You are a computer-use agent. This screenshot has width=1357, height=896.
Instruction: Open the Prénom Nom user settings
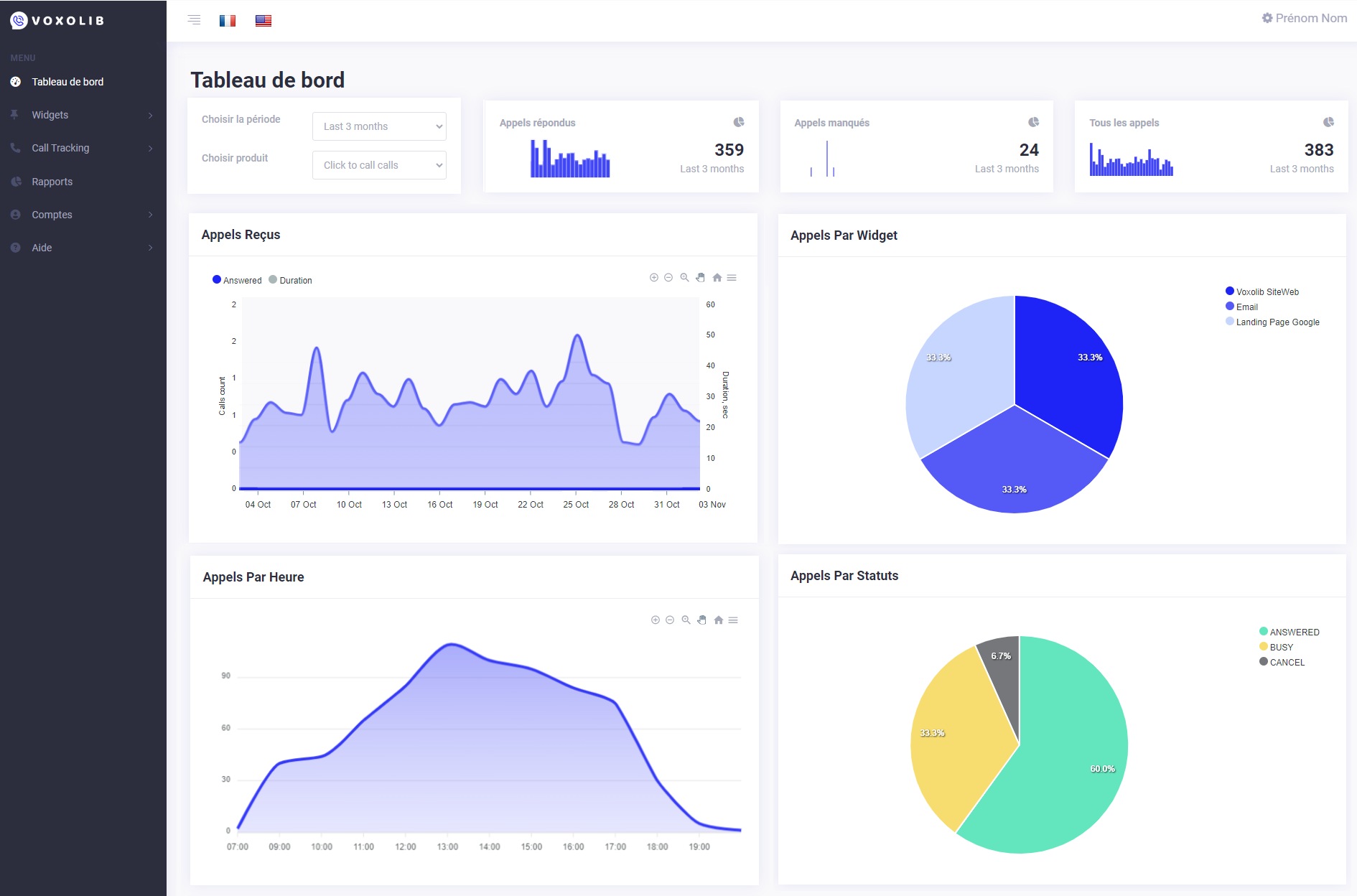click(1304, 18)
